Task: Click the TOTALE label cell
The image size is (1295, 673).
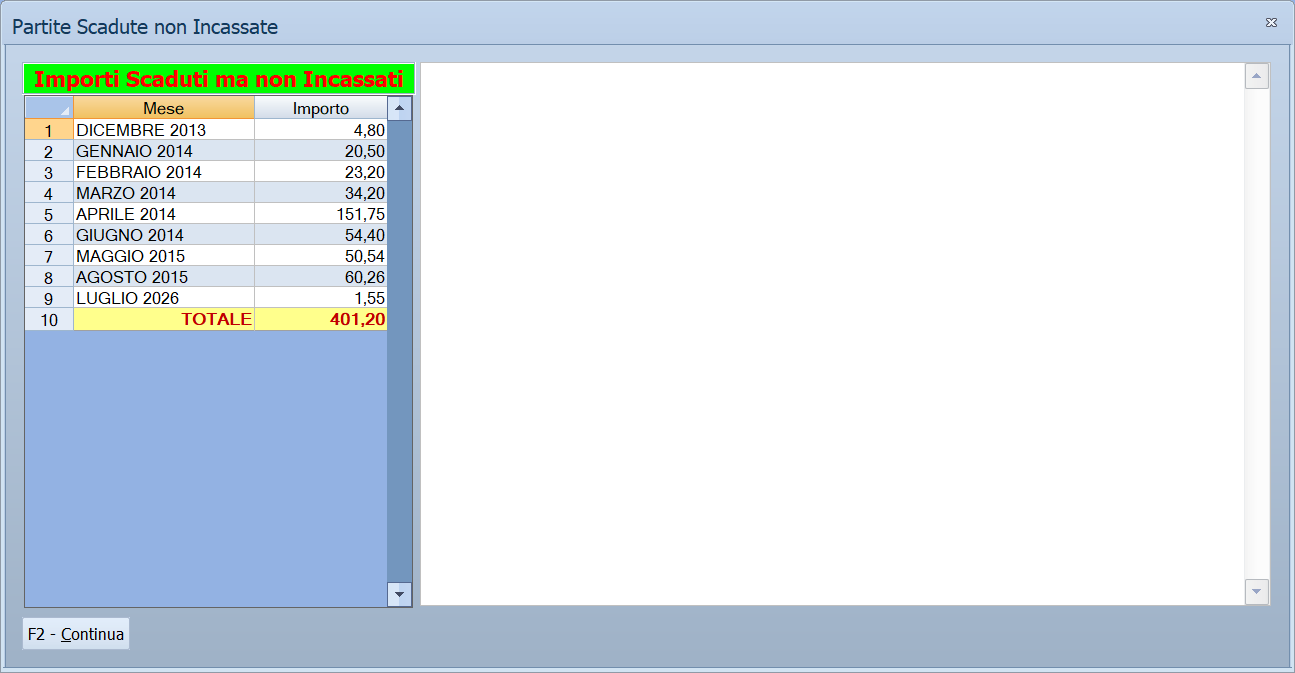Action: coord(164,319)
